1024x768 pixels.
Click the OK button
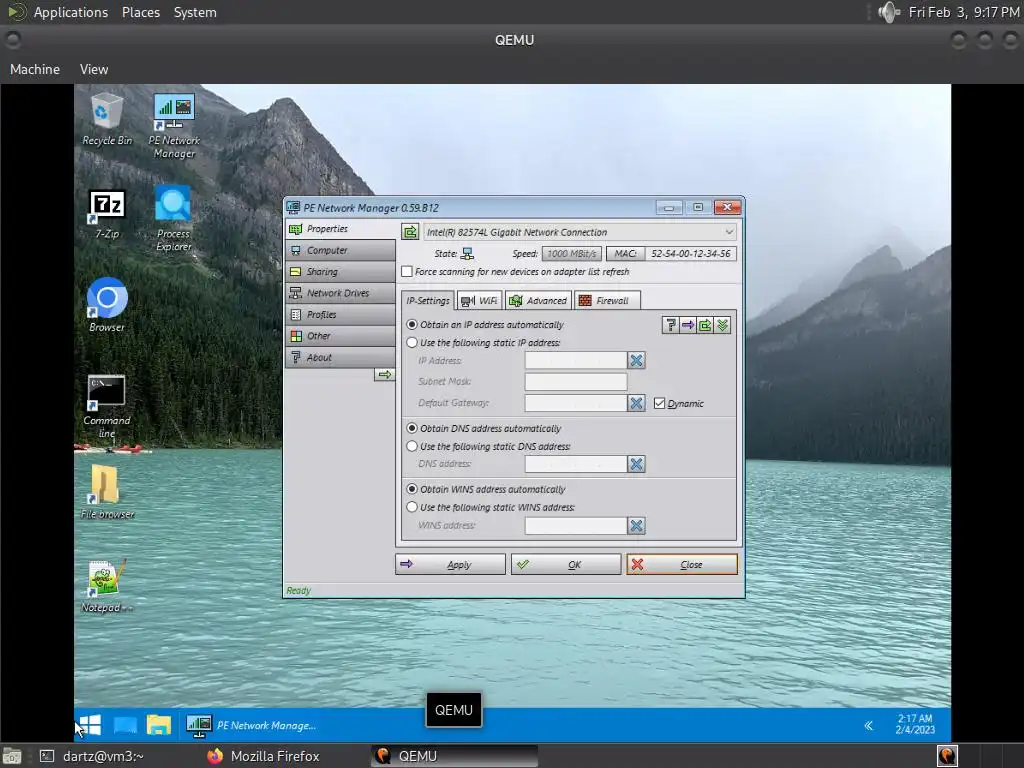(566, 564)
